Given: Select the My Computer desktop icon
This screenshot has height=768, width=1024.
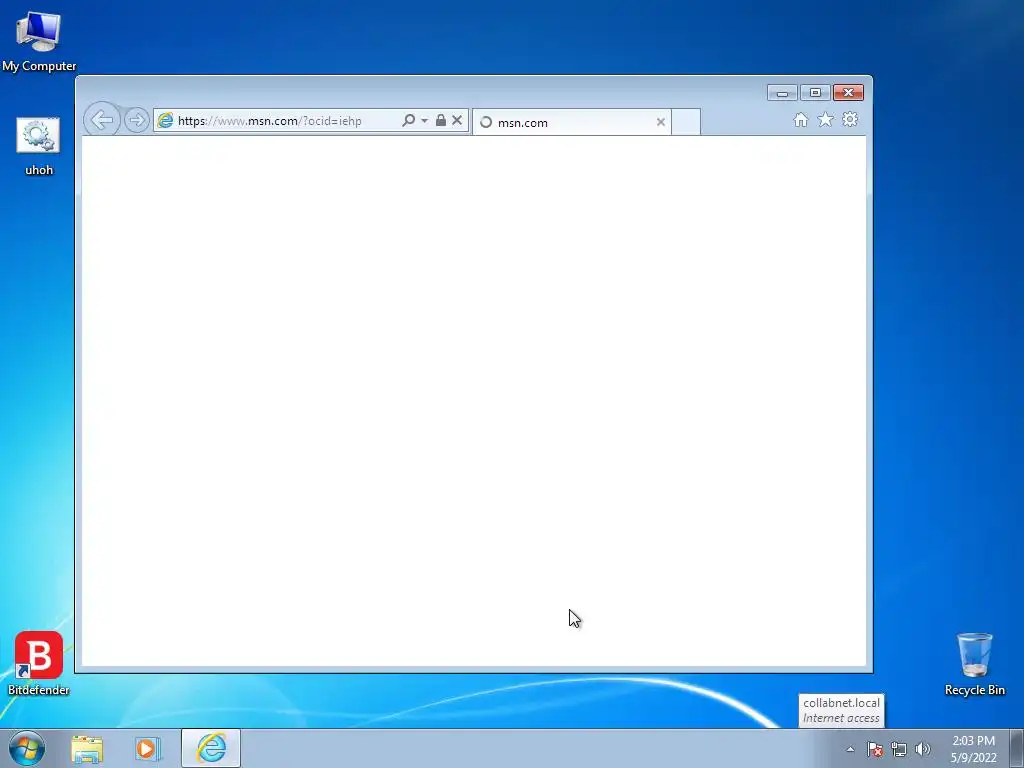Looking at the screenshot, I should (x=39, y=41).
